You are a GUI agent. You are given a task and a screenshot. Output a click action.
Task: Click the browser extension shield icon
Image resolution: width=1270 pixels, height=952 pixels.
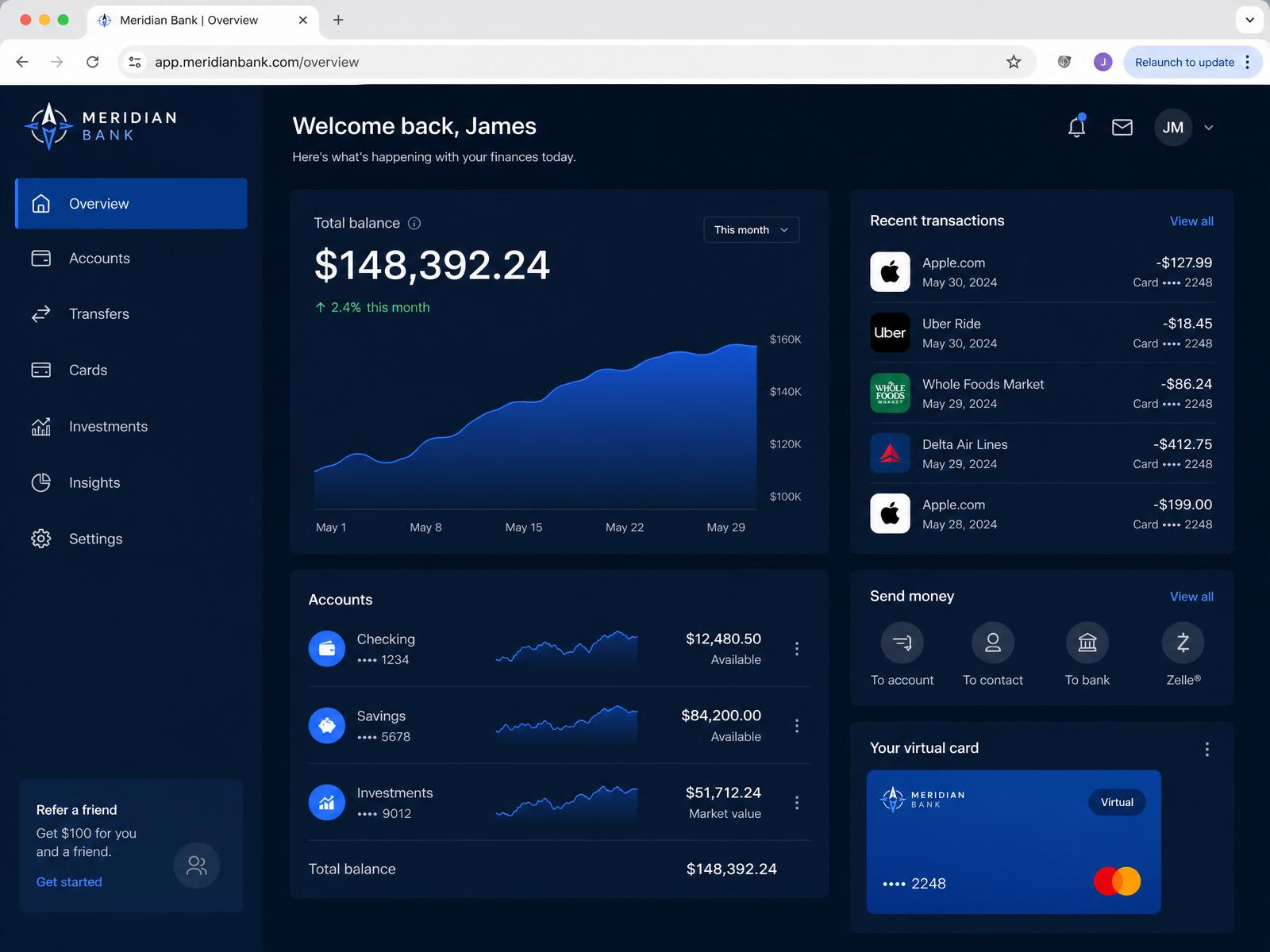click(x=1064, y=62)
